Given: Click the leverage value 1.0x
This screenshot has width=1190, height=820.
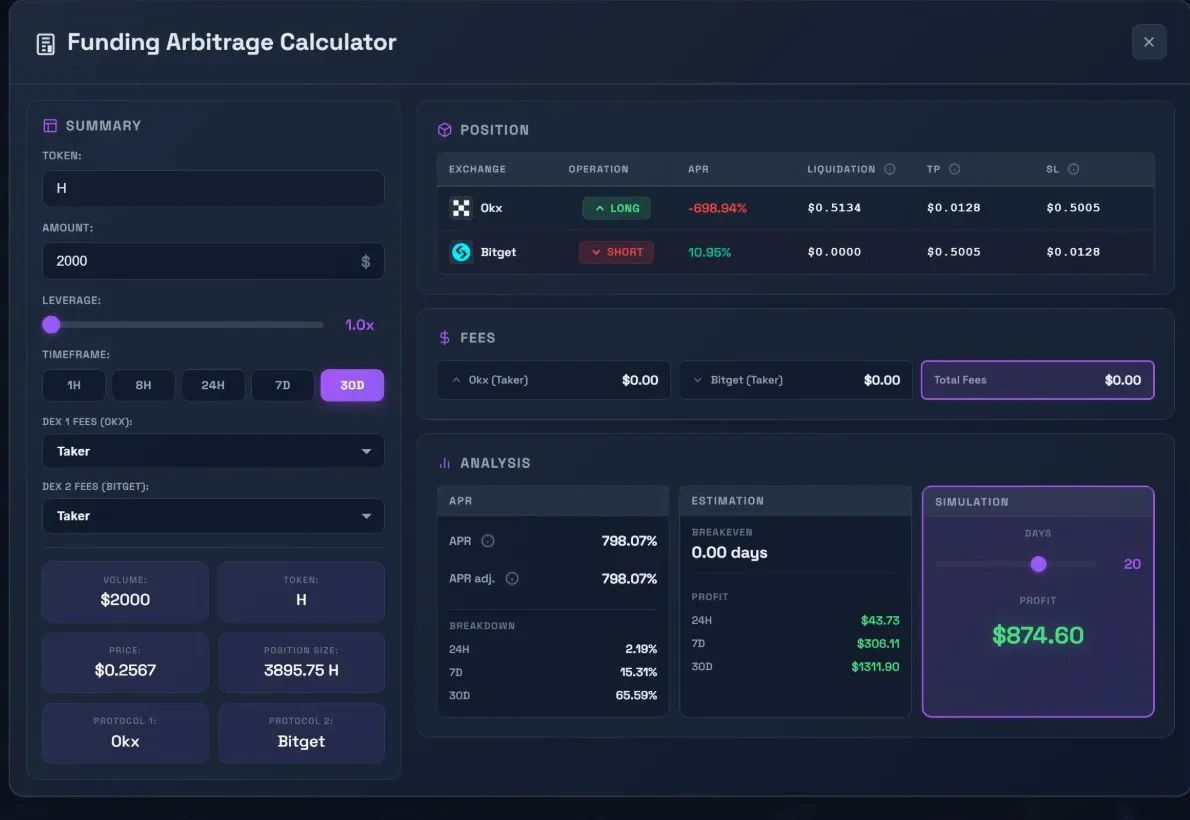Looking at the screenshot, I should (360, 325).
